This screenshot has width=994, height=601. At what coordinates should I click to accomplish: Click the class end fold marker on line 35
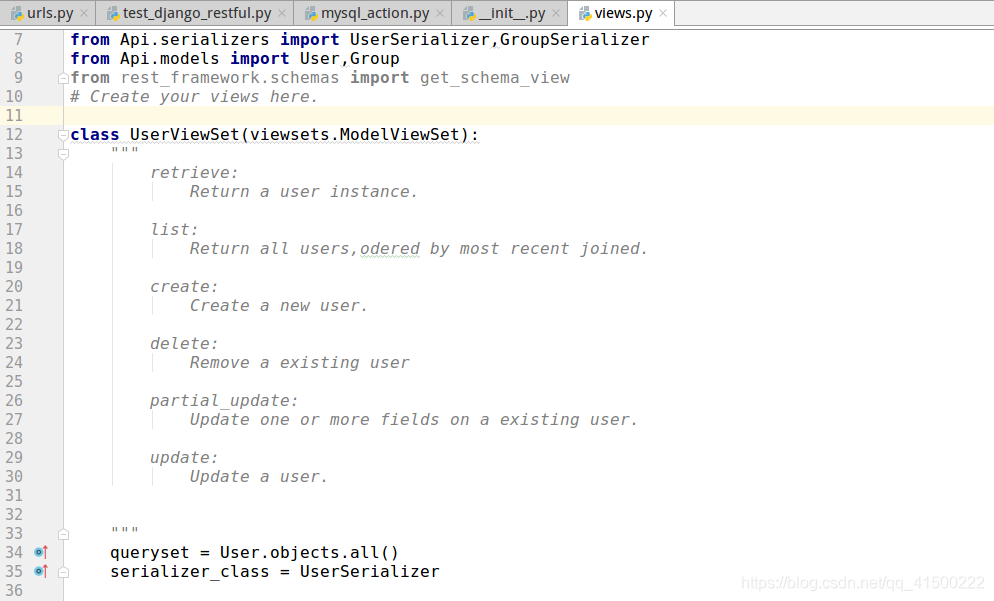(x=63, y=572)
